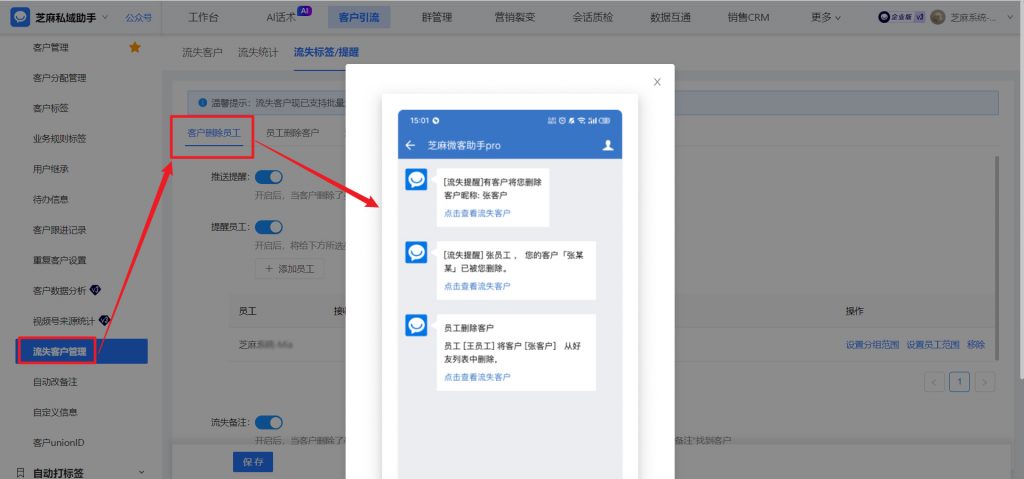Select page 1 in pagination

click(959, 381)
